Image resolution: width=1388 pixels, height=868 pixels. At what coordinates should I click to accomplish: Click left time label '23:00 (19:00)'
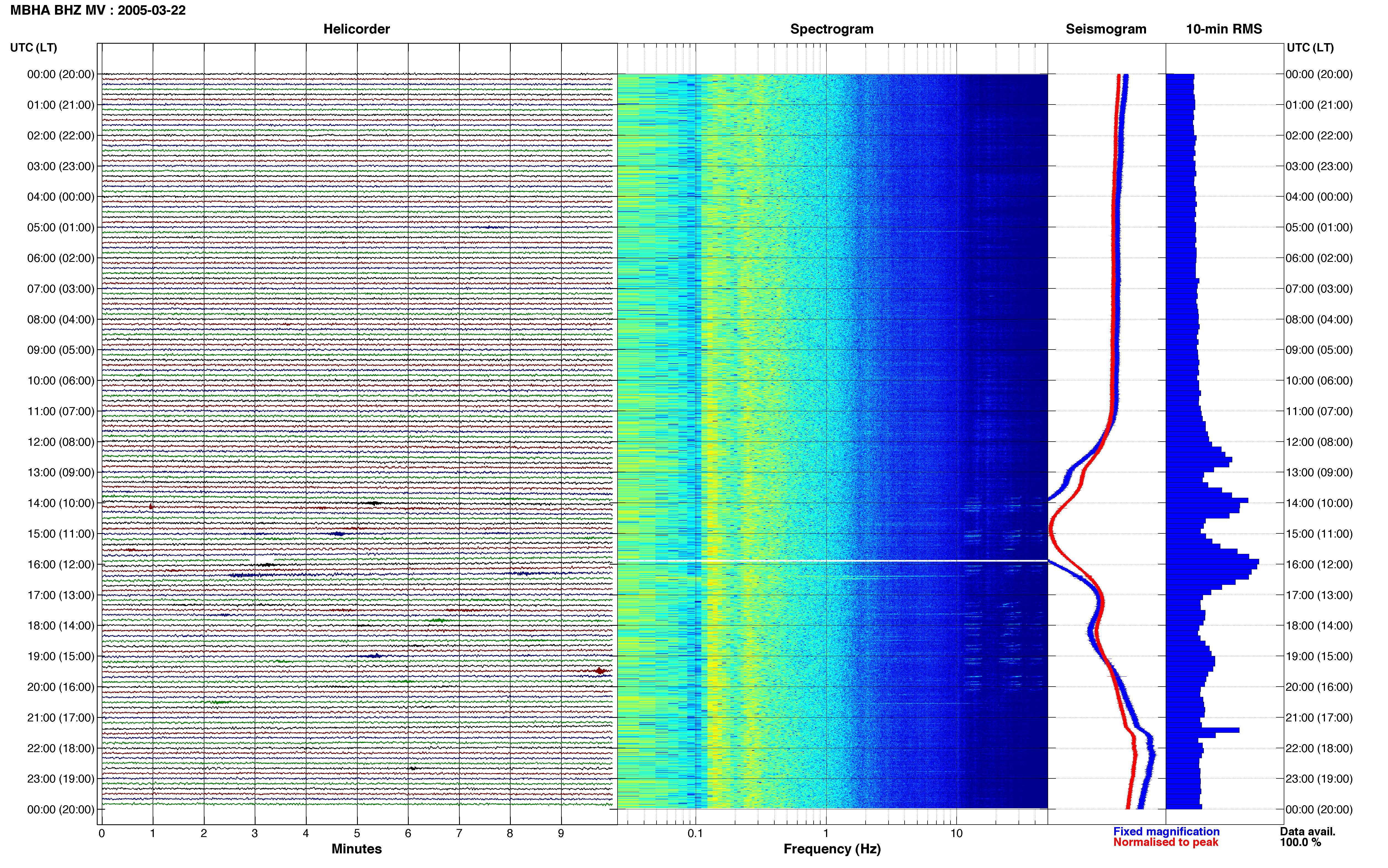(x=61, y=779)
